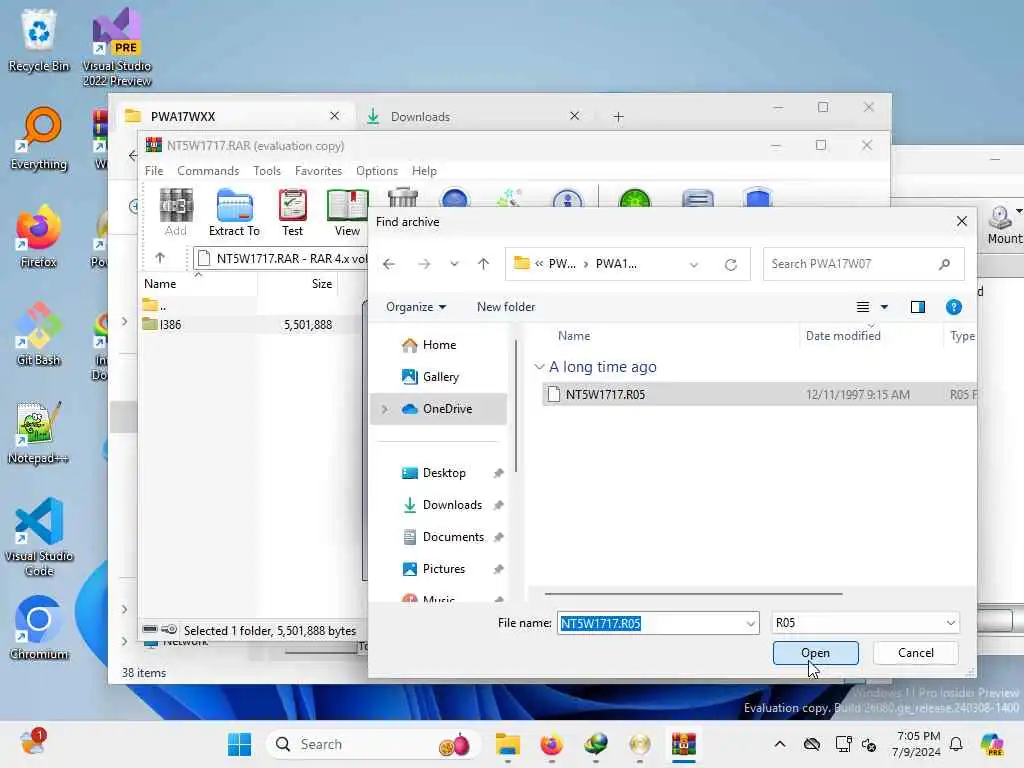Open Git Bash desktop icon
The width and height of the screenshot is (1024, 768).
coord(39,334)
